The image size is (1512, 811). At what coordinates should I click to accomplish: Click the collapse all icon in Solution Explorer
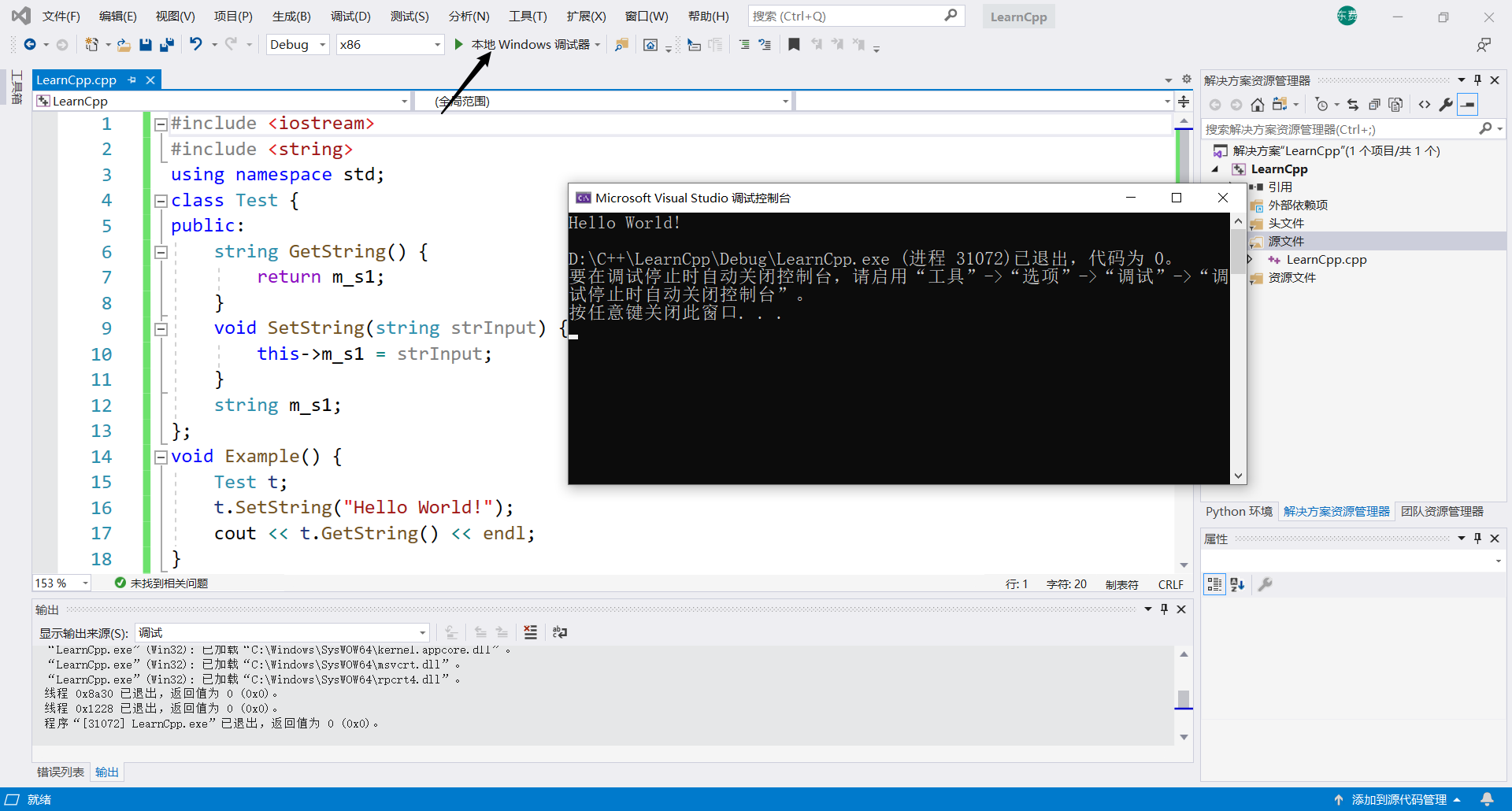(x=1374, y=105)
